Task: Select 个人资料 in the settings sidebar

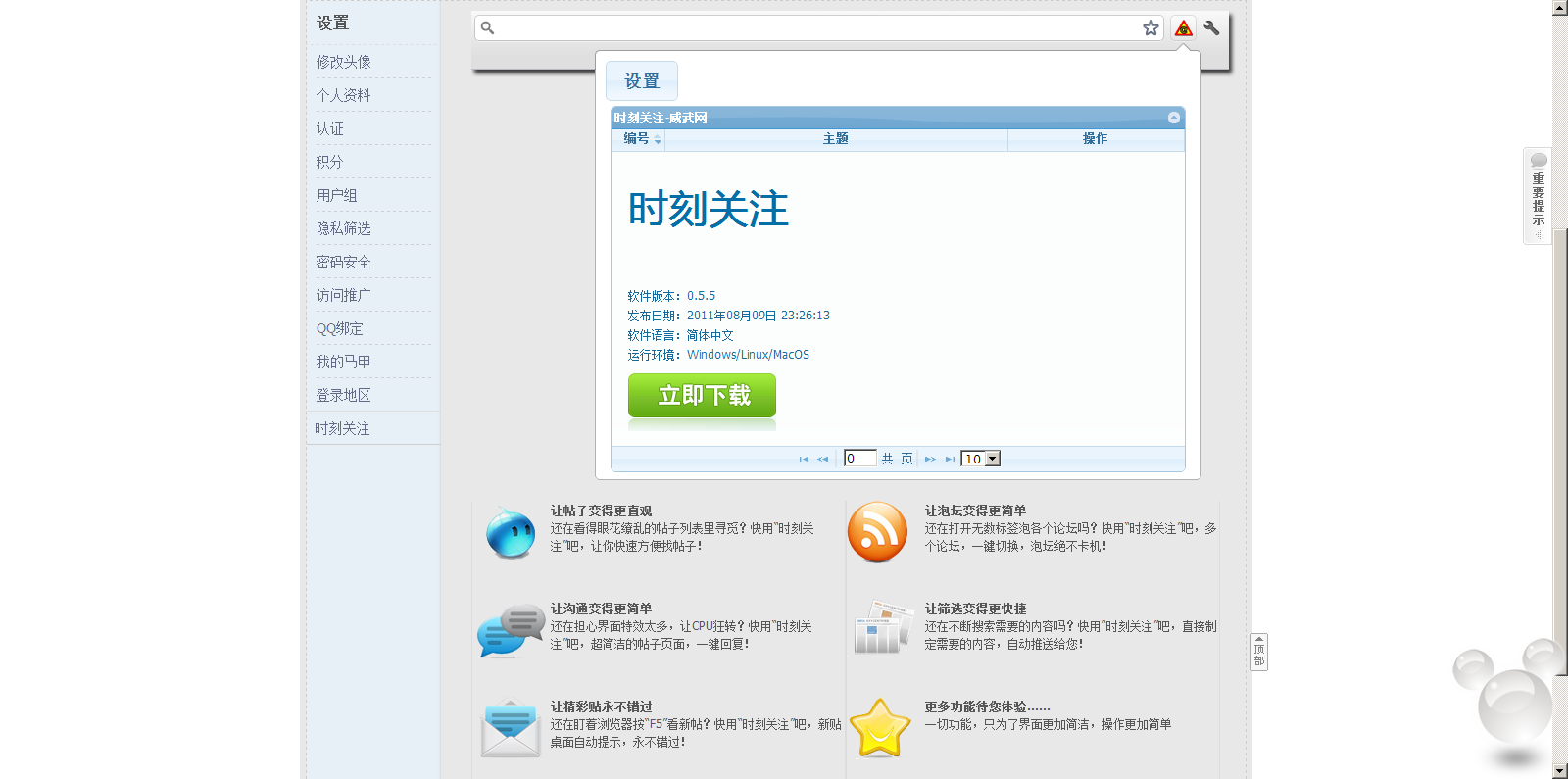Action: pos(343,95)
